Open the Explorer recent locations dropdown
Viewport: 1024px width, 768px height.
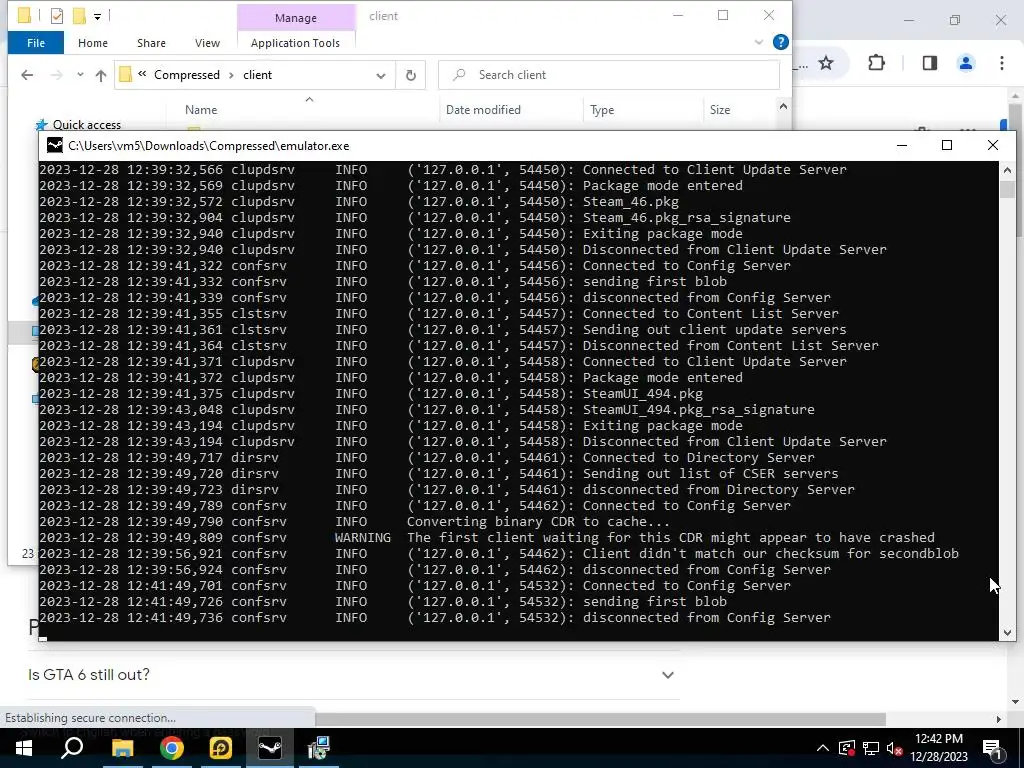[80, 75]
